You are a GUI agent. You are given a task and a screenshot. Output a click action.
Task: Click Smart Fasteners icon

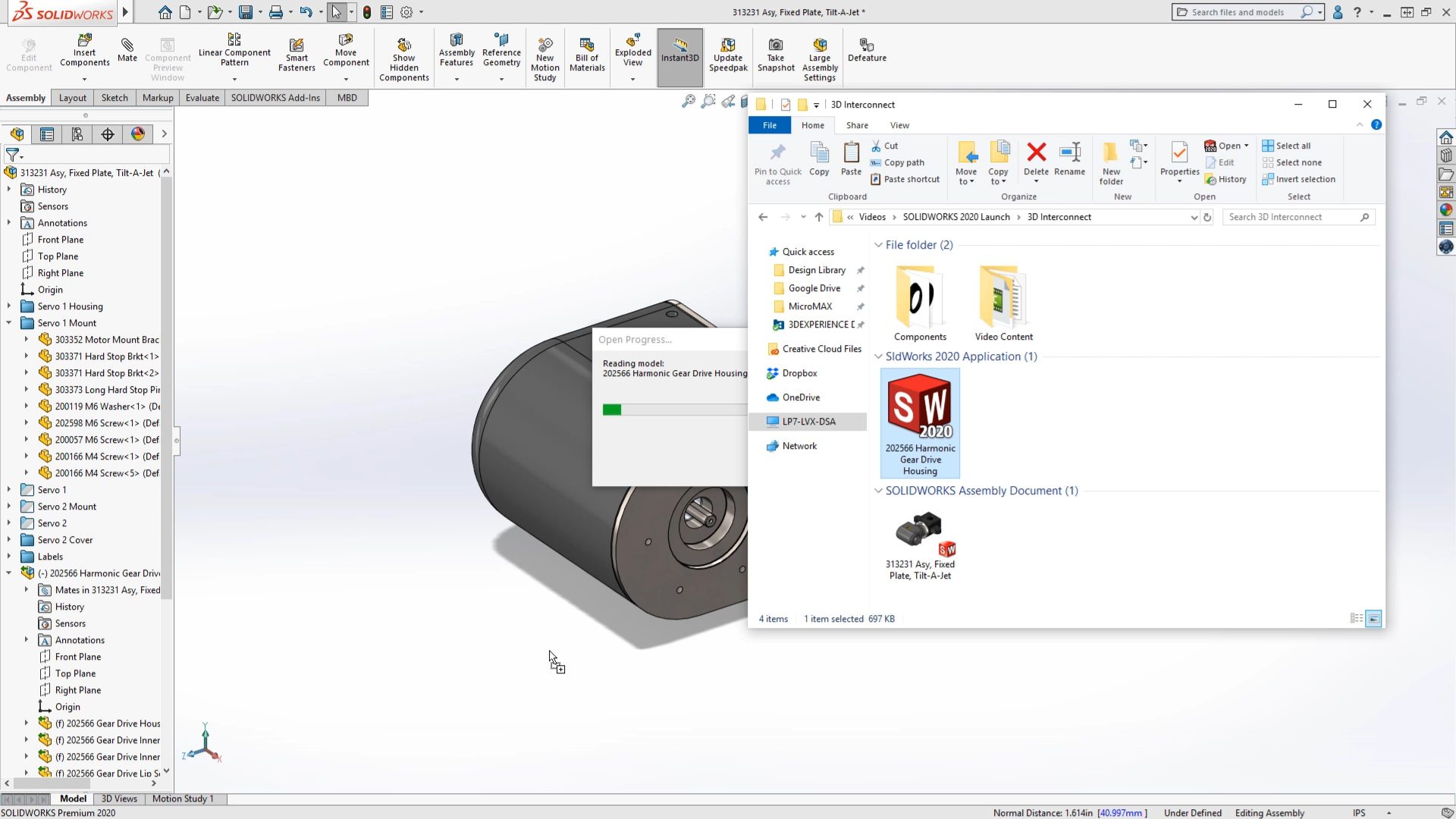coord(297,55)
